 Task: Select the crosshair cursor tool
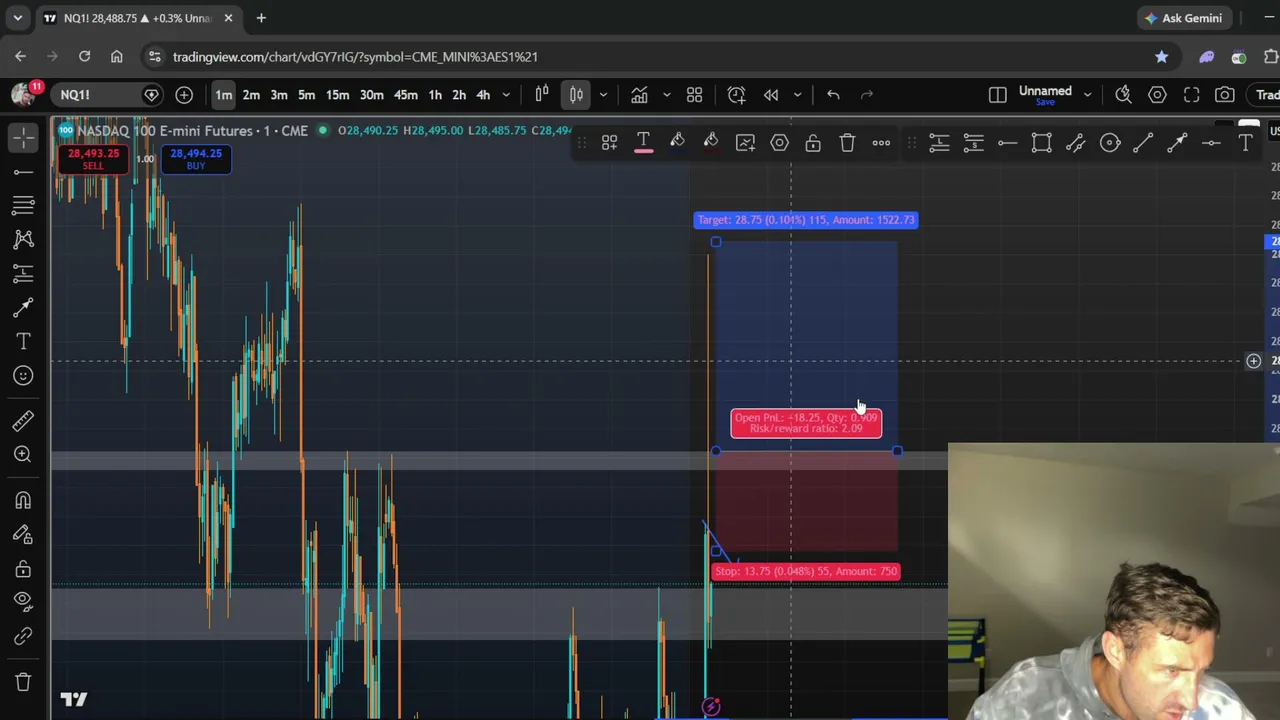coord(23,138)
